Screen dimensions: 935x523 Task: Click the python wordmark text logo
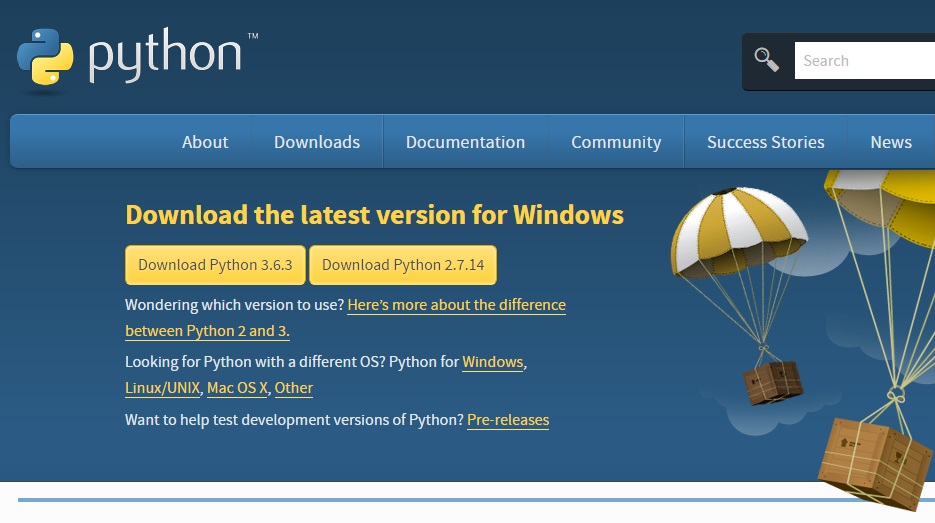[166, 55]
